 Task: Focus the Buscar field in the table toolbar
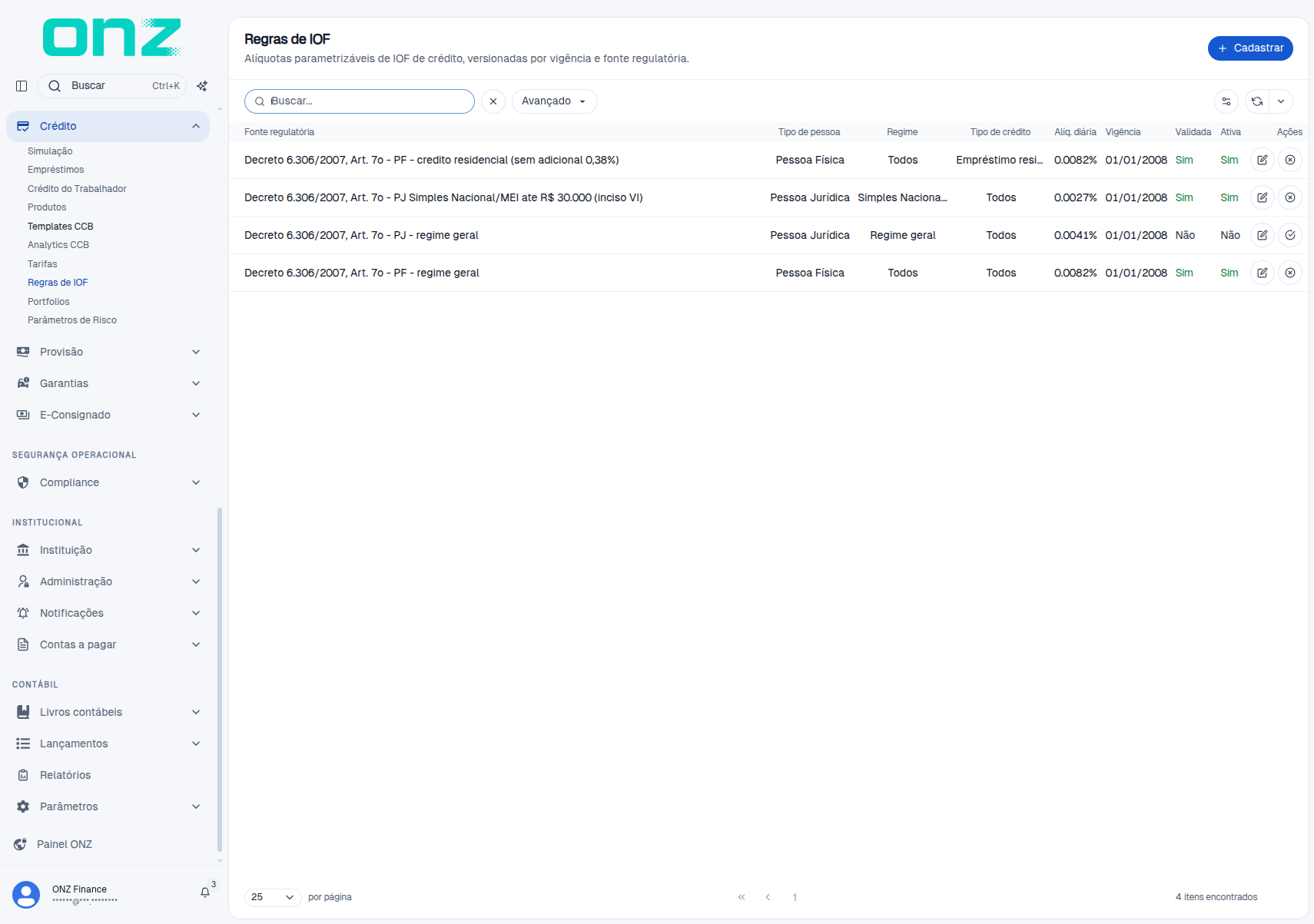(360, 101)
